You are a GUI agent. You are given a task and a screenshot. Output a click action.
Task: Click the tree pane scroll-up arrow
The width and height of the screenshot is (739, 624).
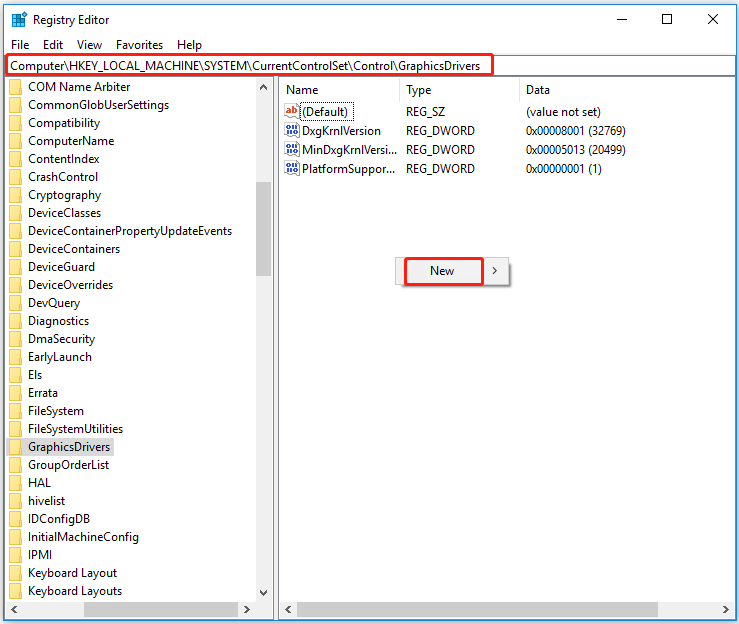tap(263, 87)
